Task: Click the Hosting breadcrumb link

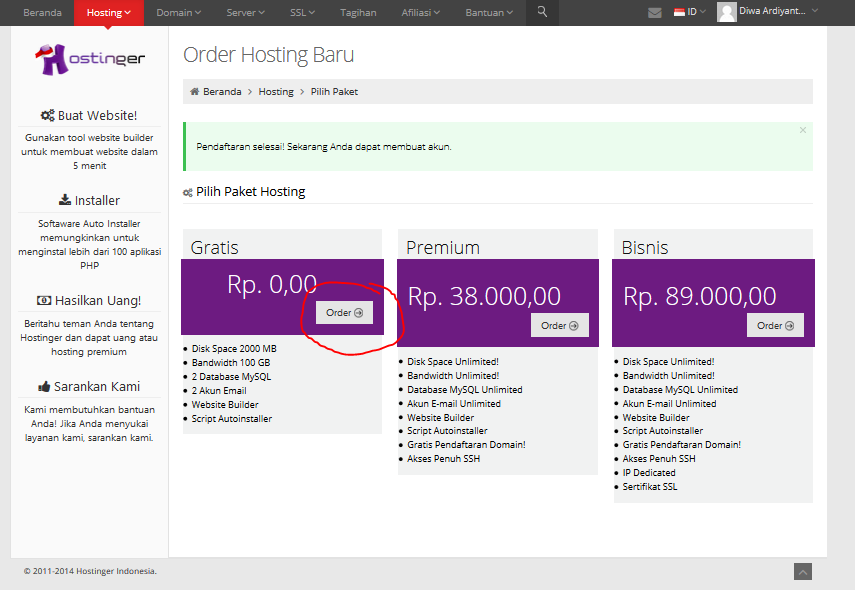Action: (276, 92)
